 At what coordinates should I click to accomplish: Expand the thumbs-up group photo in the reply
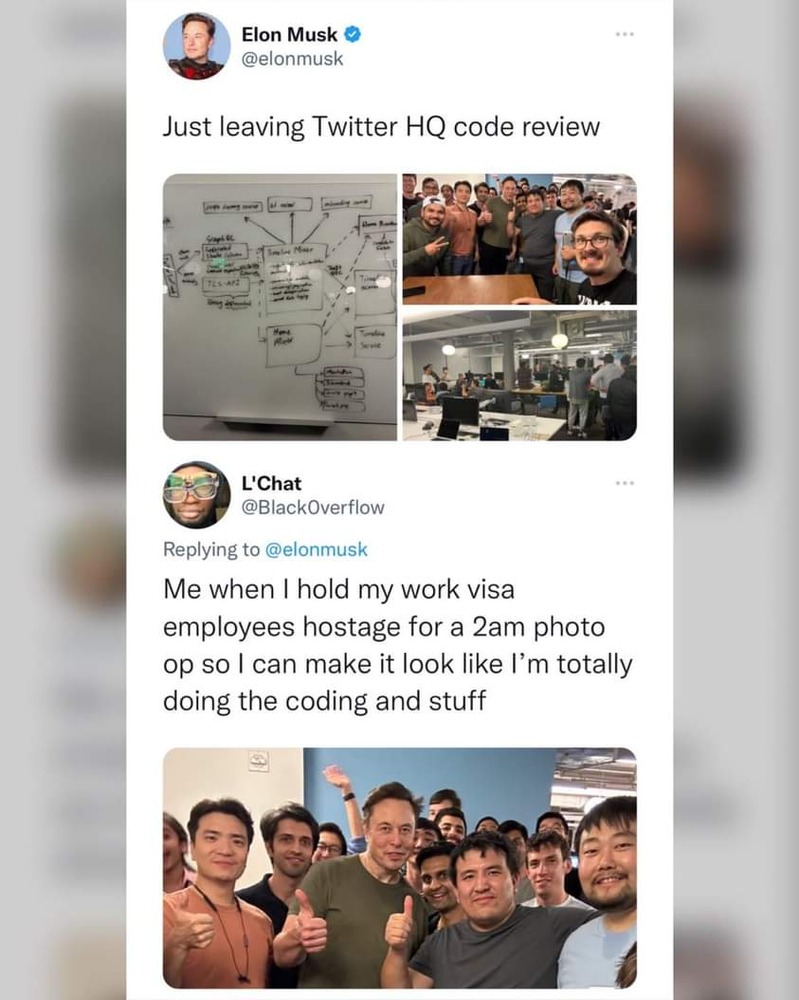[400, 868]
